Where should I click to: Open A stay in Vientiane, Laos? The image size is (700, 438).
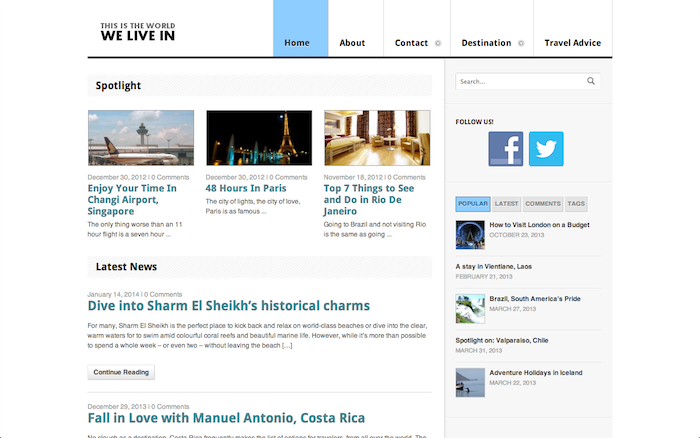(x=493, y=266)
